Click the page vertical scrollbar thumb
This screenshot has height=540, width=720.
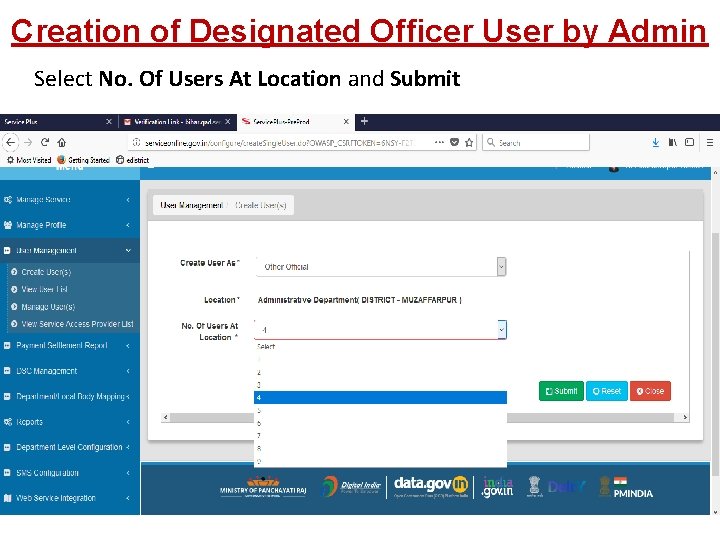point(715,354)
